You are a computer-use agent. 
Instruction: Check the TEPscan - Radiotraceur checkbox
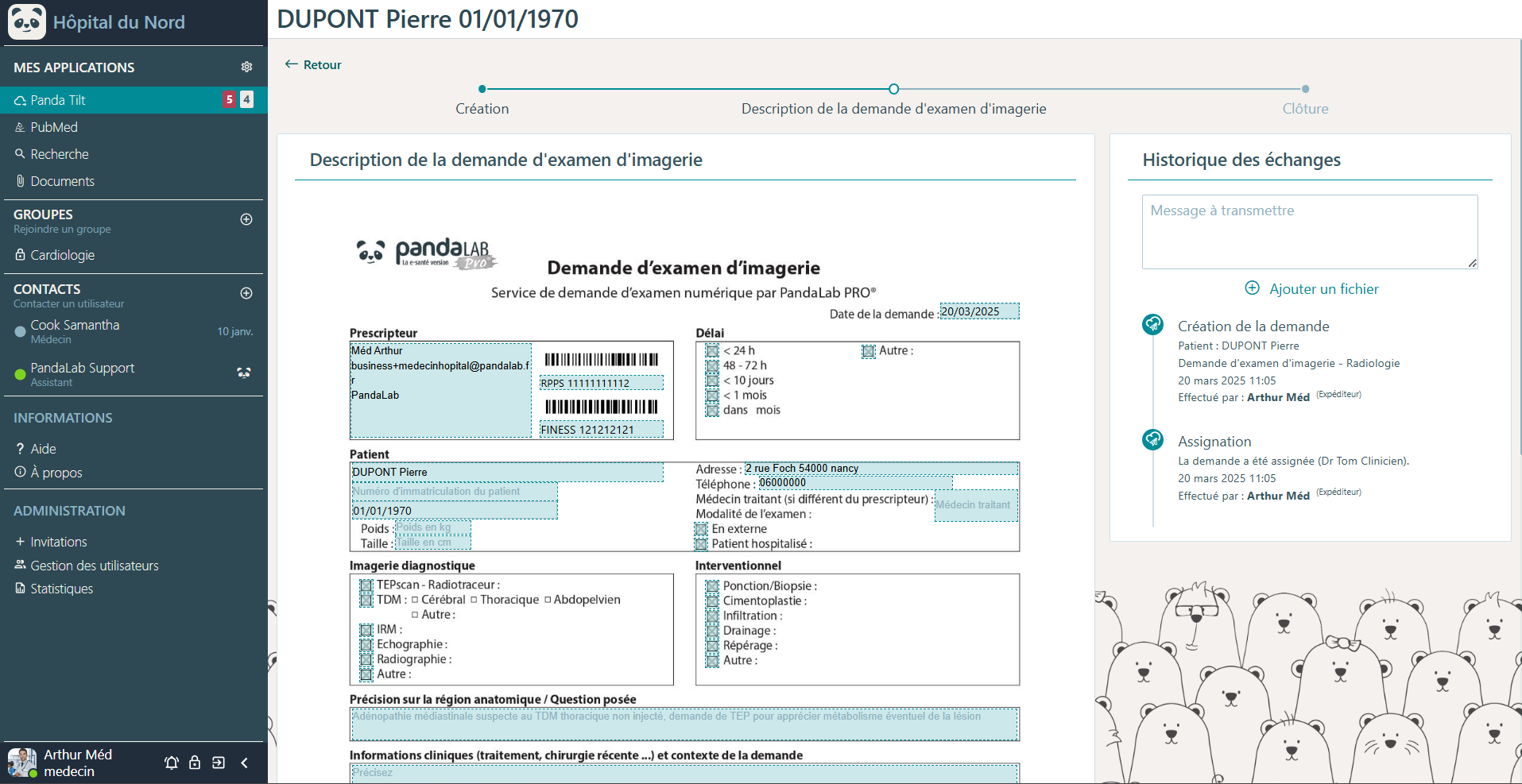pyautogui.click(x=366, y=585)
